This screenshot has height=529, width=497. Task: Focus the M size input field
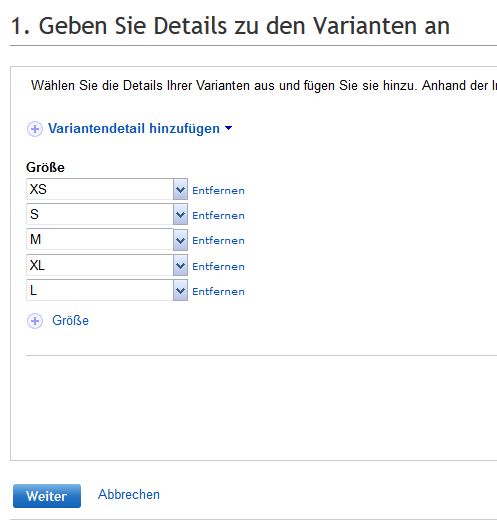pos(100,240)
